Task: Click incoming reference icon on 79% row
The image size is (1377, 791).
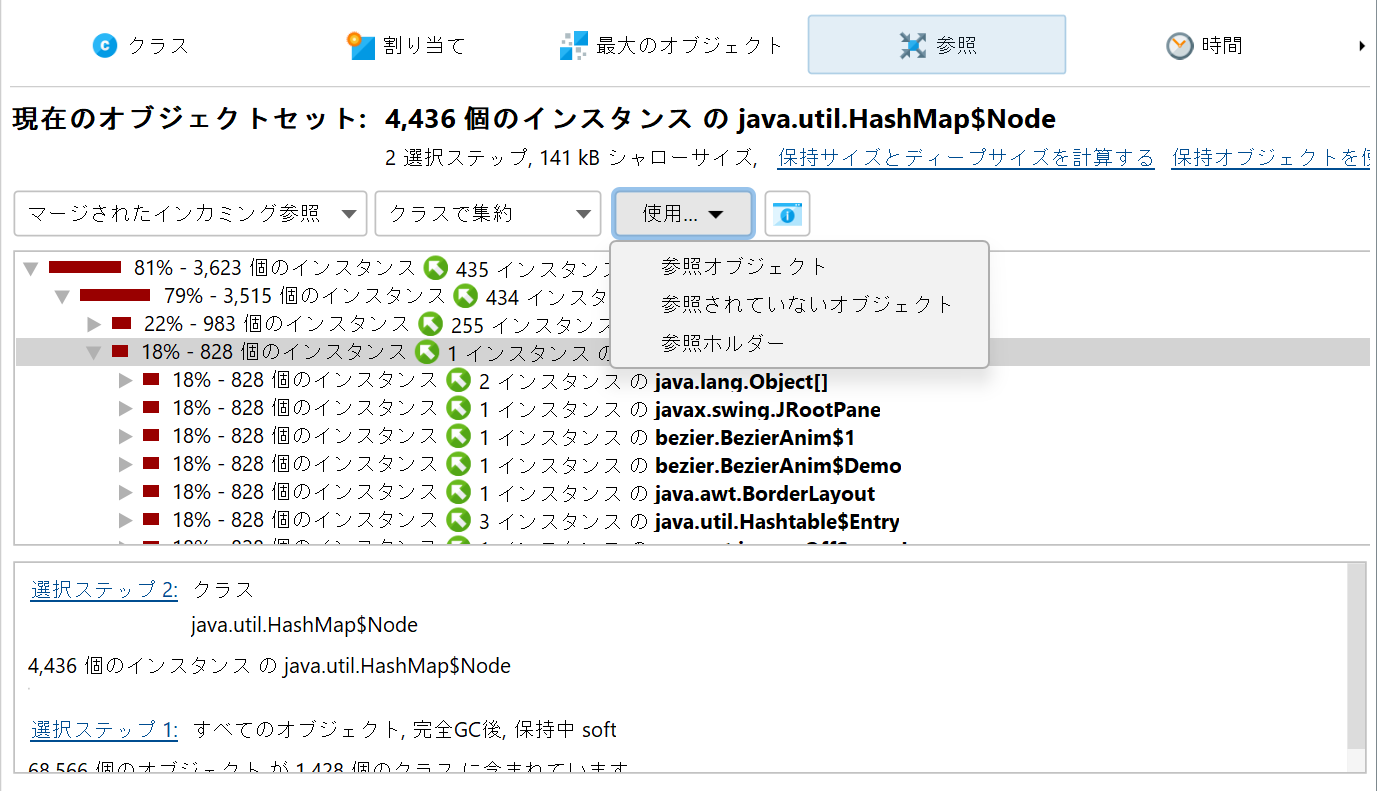Action: click(465, 296)
